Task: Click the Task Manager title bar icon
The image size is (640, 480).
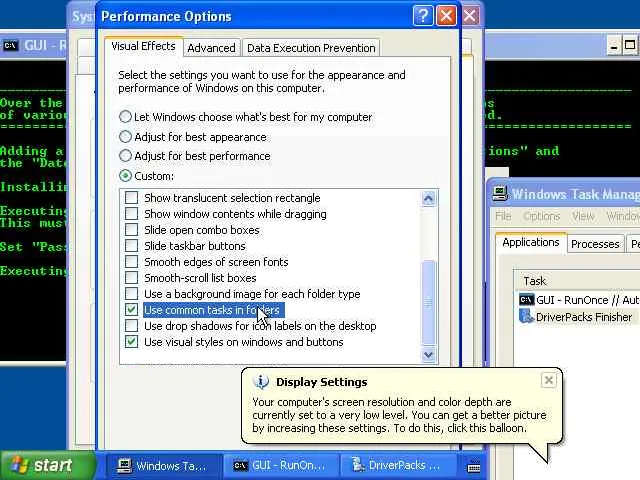Action: point(500,193)
